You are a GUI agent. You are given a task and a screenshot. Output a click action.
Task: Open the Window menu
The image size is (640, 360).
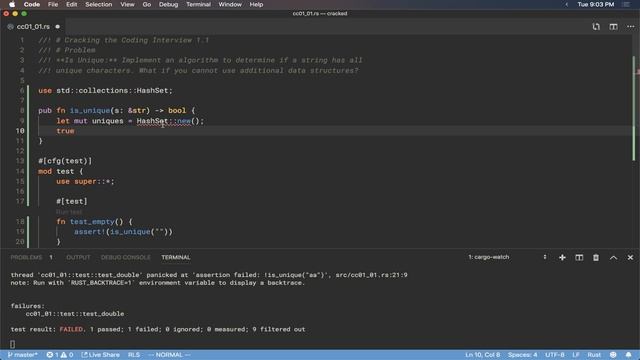point(230,4)
